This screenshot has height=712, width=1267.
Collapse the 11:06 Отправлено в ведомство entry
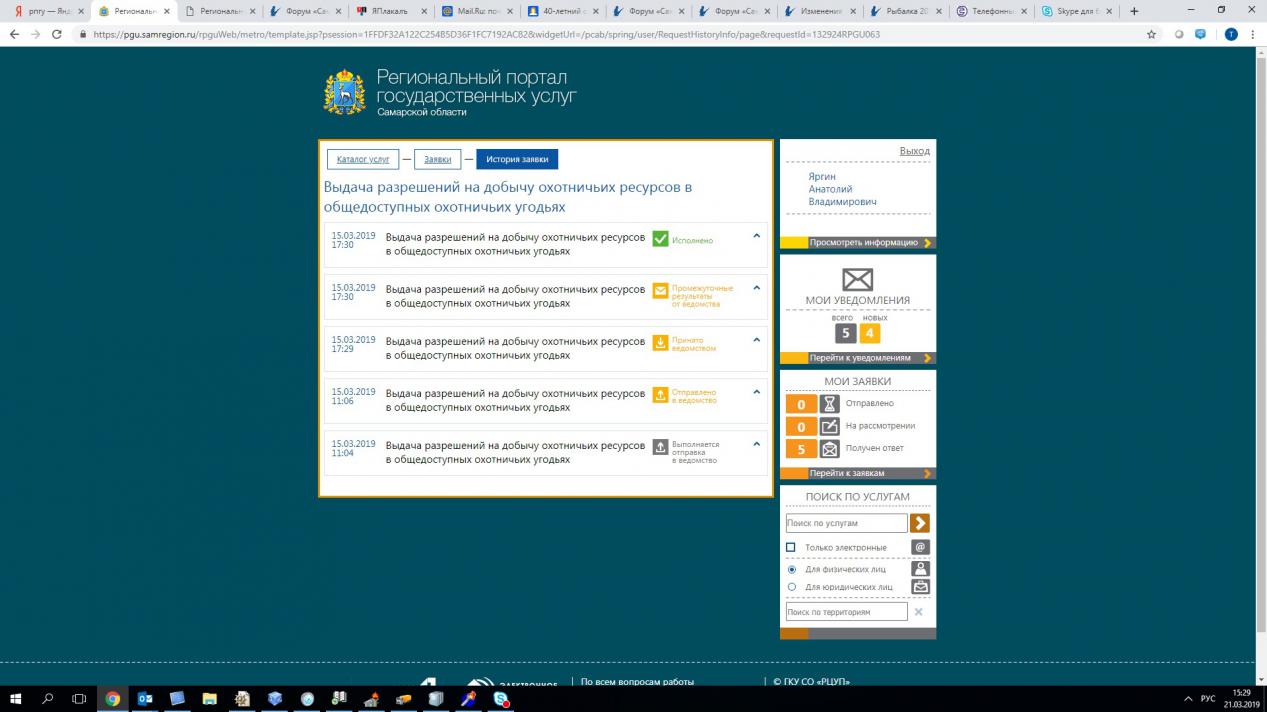click(757, 392)
